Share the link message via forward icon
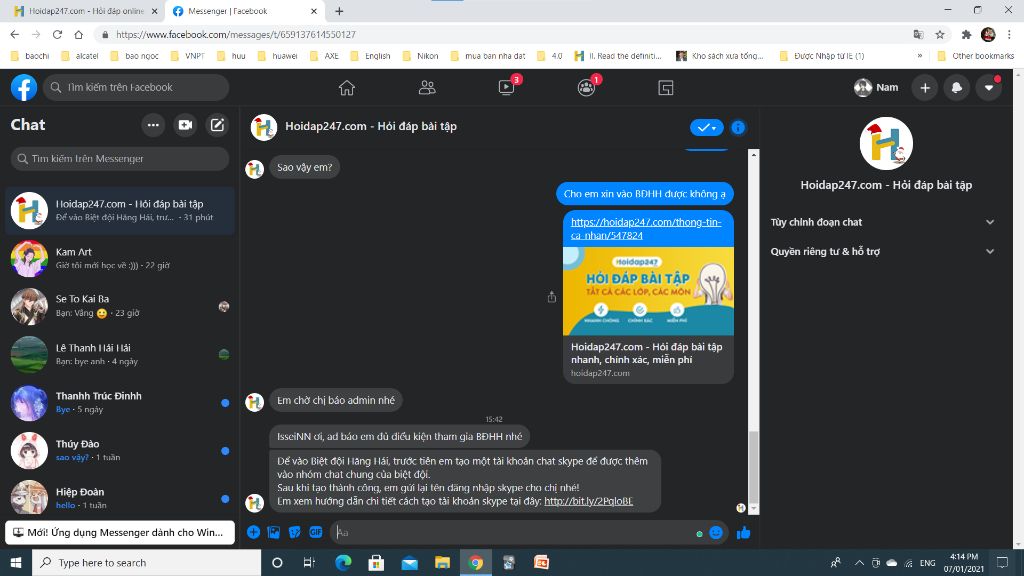The height and width of the screenshot is (576, 1024). [552, 297]
